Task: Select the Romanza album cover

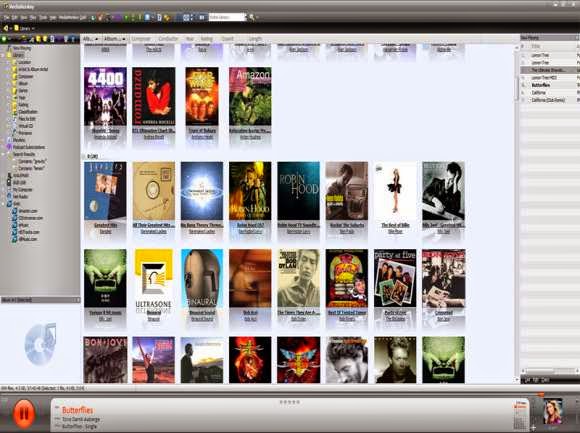Action: pos(154,96)
